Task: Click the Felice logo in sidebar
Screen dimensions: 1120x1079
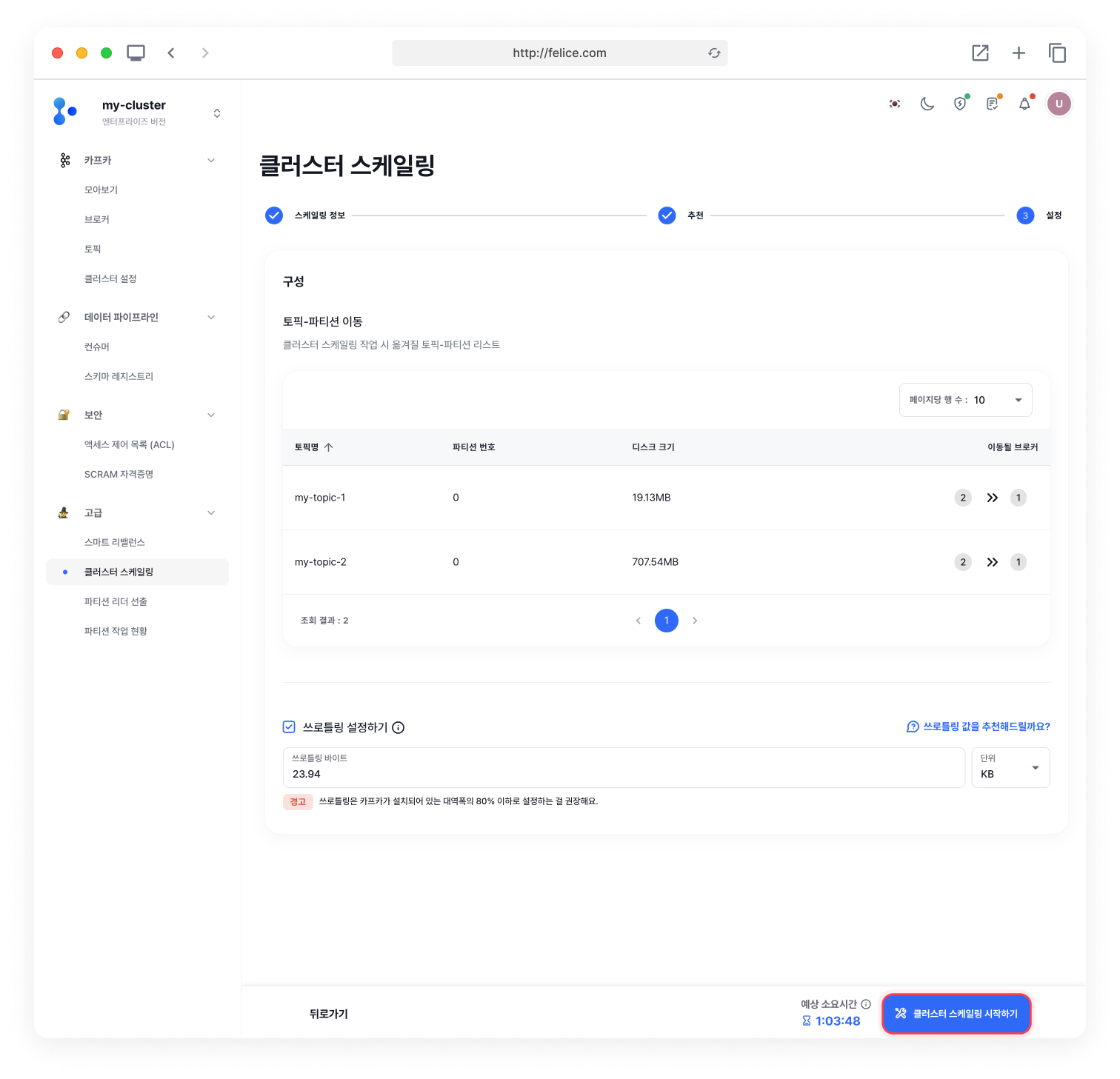Action: pyautogui.click(x=64, y=111)
